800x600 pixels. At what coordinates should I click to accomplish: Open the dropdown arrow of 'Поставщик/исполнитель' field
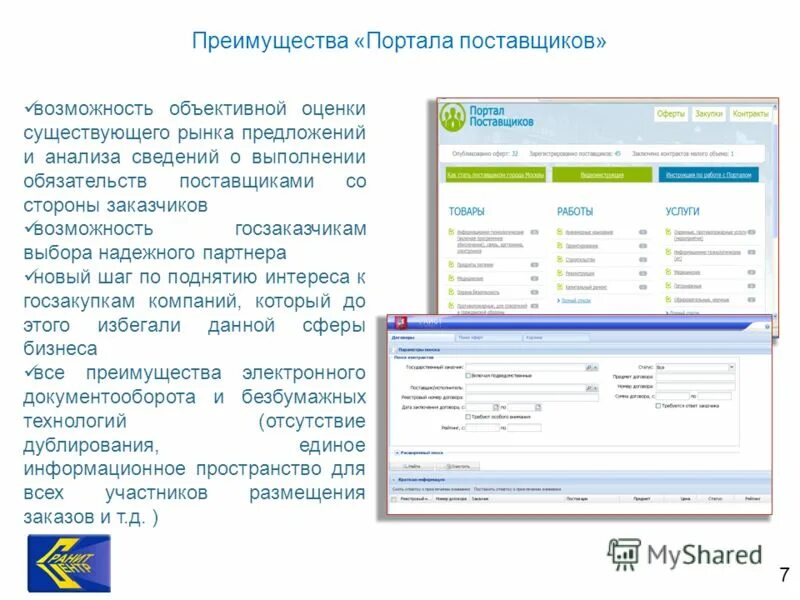595,388
